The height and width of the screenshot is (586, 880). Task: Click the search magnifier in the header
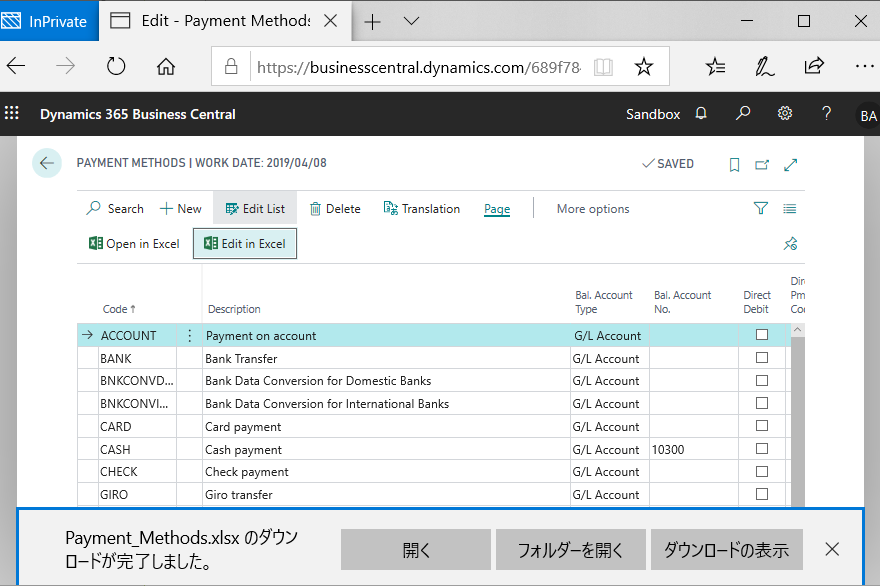pyautogui.click(x=742, y=113)
